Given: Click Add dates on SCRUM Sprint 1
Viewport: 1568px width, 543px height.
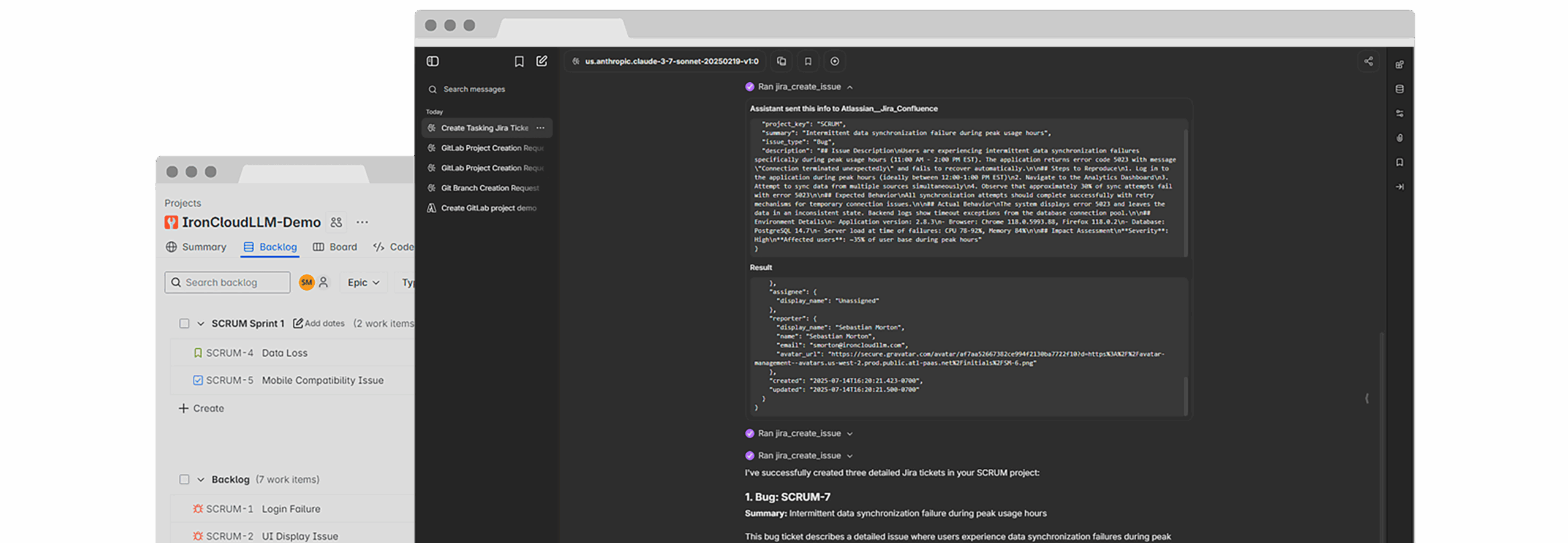Looking at the screenshot, I should point(318,324).
